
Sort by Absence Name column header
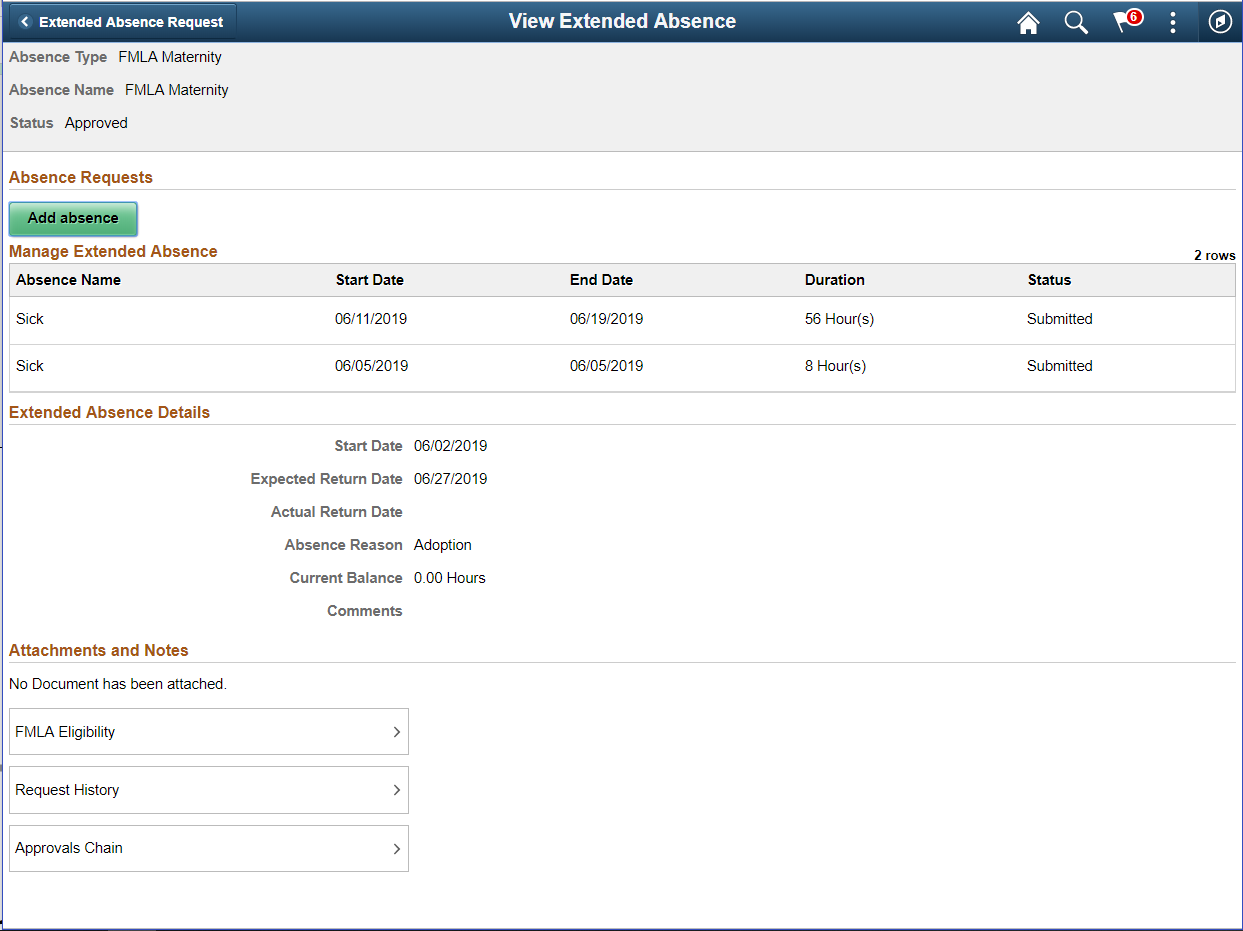(68, 280)
